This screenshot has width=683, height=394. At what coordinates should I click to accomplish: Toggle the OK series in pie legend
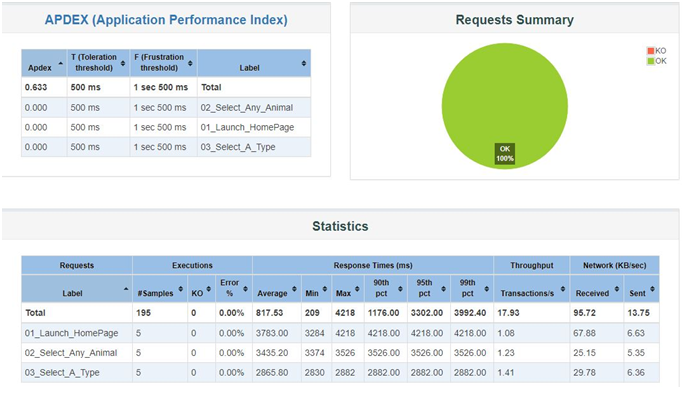656,61
